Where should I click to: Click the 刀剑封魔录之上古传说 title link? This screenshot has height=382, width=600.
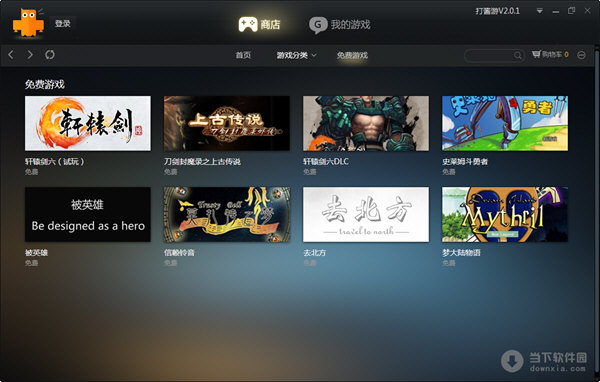coord(202,162)
